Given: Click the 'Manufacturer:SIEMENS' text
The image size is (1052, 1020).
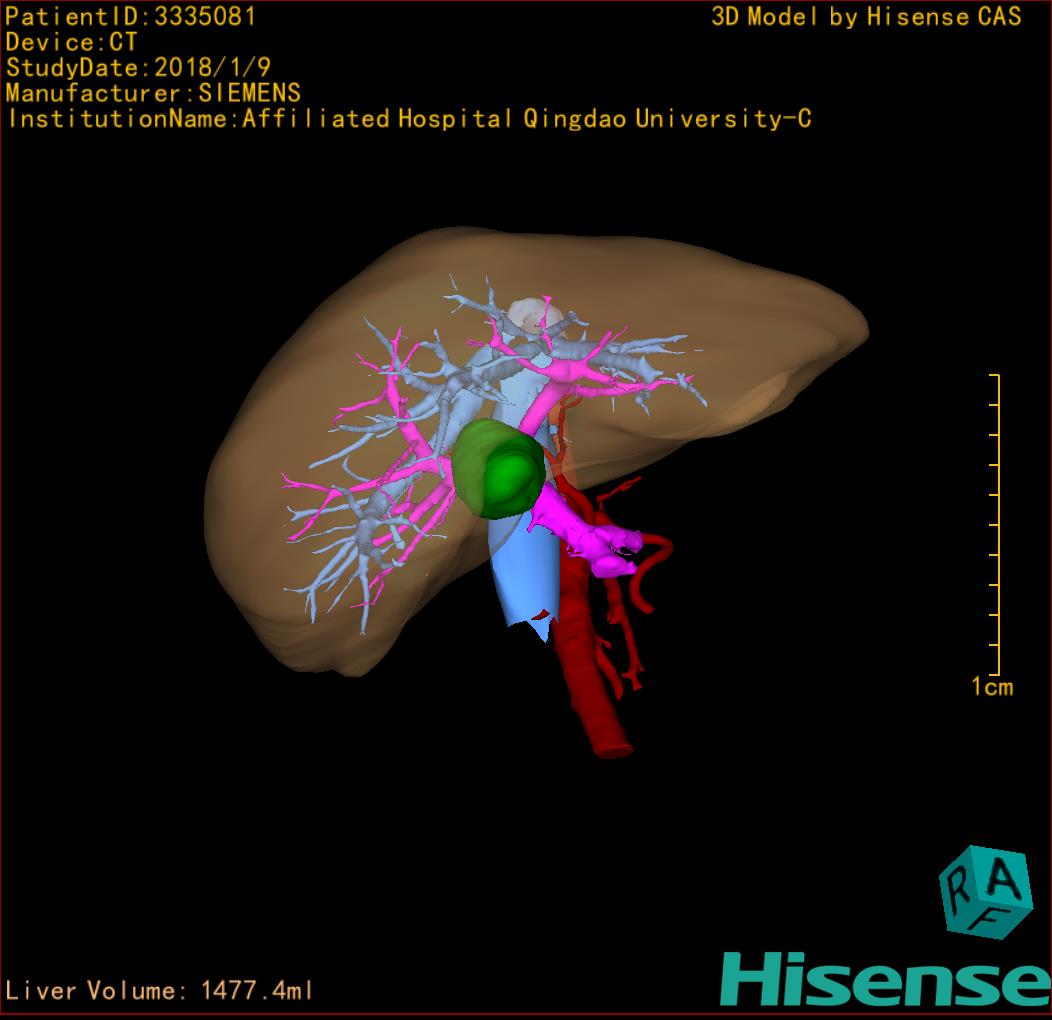Looking at the screenshot, I should [x=153, y=93].
